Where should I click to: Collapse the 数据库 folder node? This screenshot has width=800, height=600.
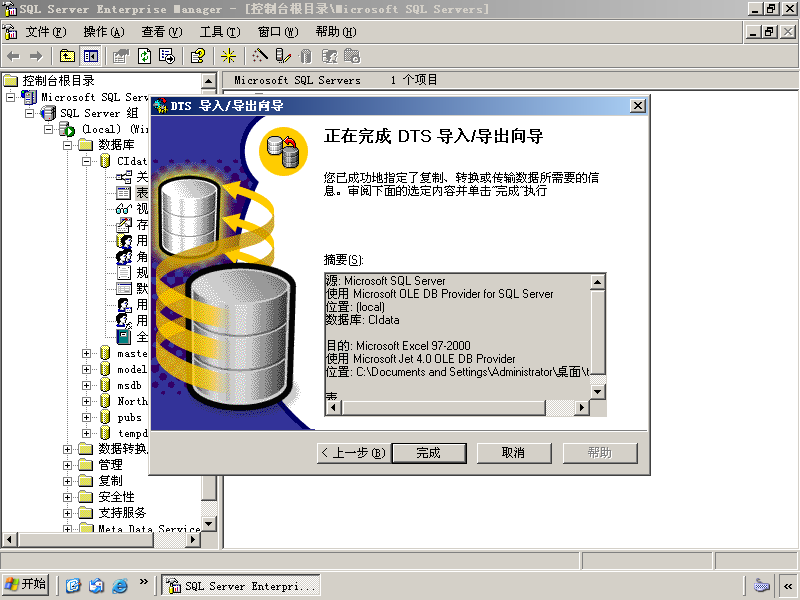pyautogui.click(x=67, y=145)
